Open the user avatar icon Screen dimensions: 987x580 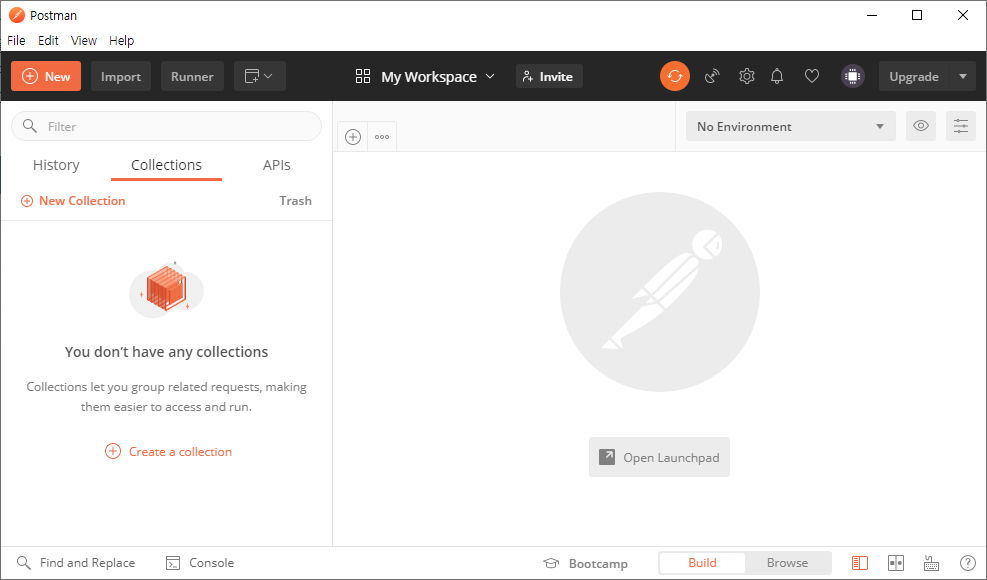852,76
